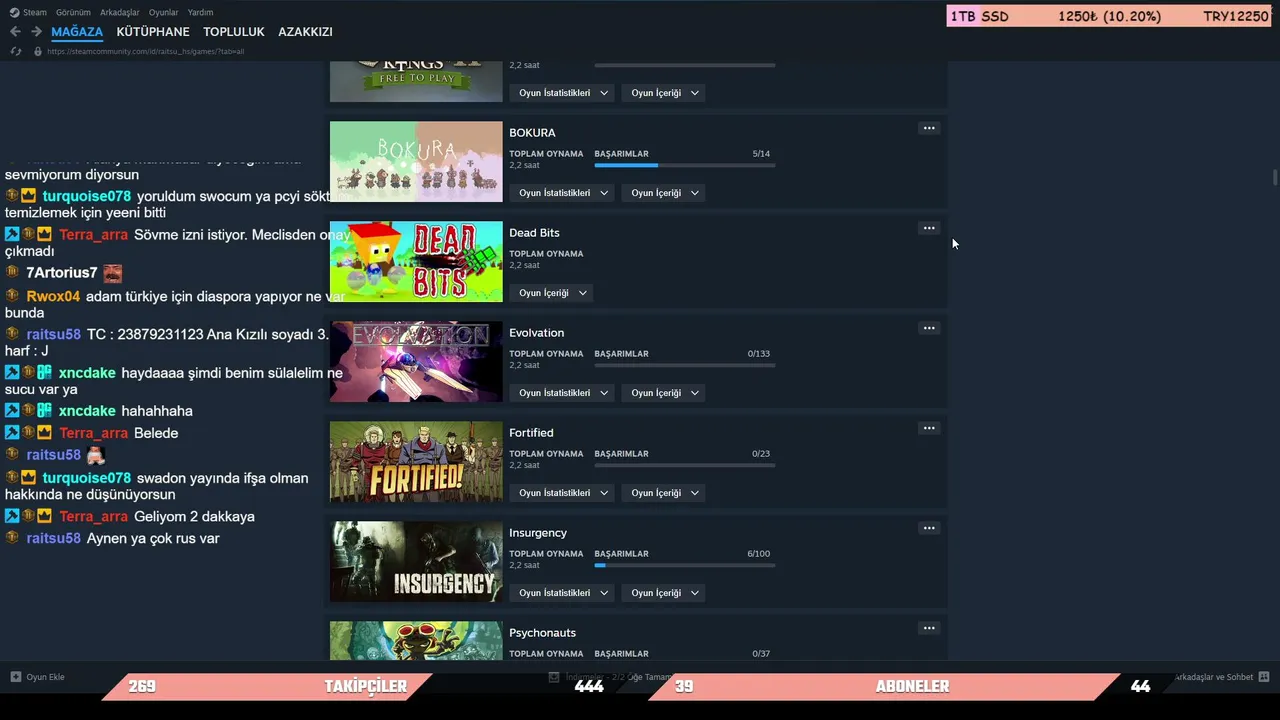
Task: Click Insurgency's 6/100 achievement count
Action: (x=759, y=554)
